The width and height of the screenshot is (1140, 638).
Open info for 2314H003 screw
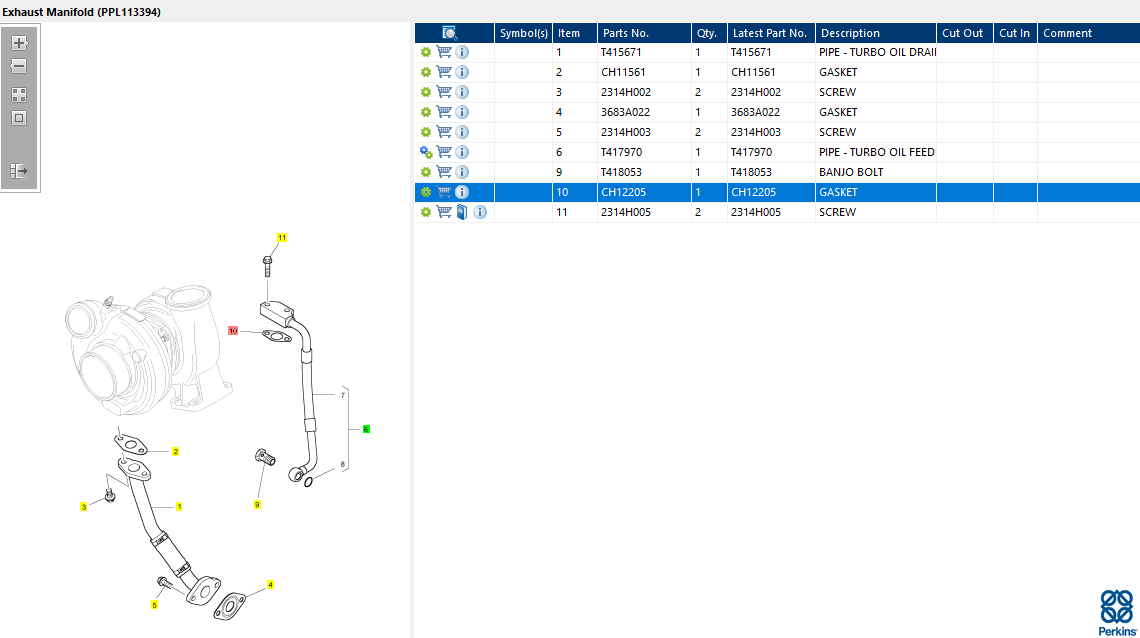(x=462, y=132)
